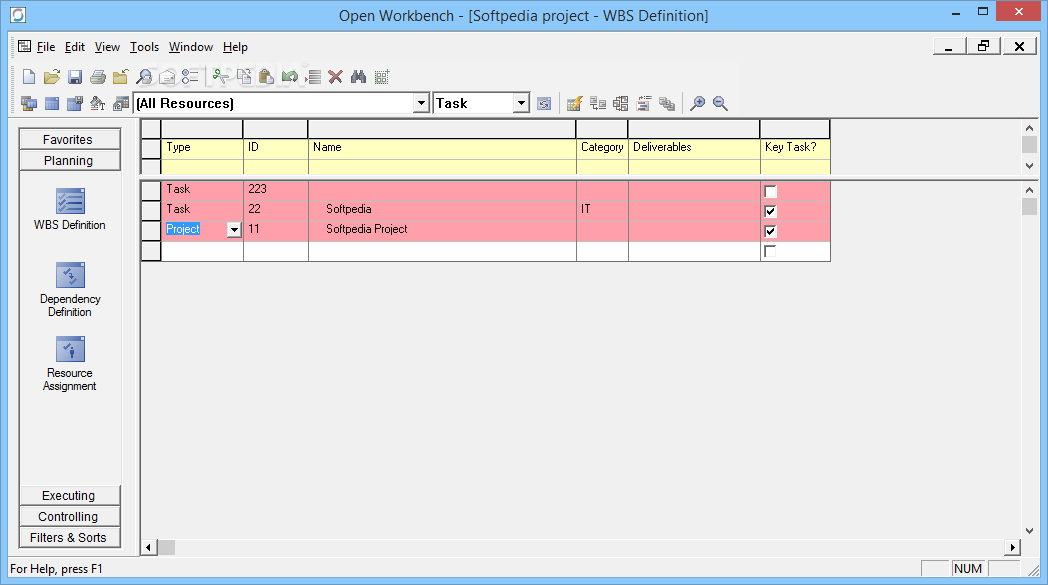Uncheck Key Task for Softpedia Project row
This screenshot has width=1048, height=585.
(x=771, y=231)
